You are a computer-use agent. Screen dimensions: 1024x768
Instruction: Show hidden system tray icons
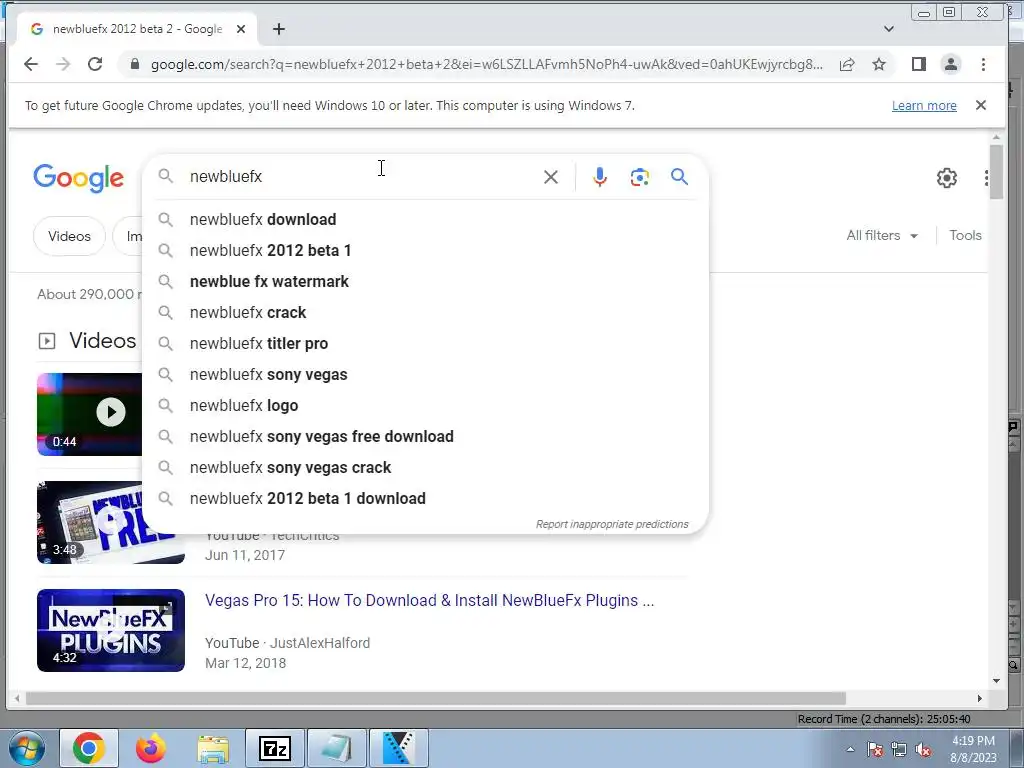coord(850,749)
